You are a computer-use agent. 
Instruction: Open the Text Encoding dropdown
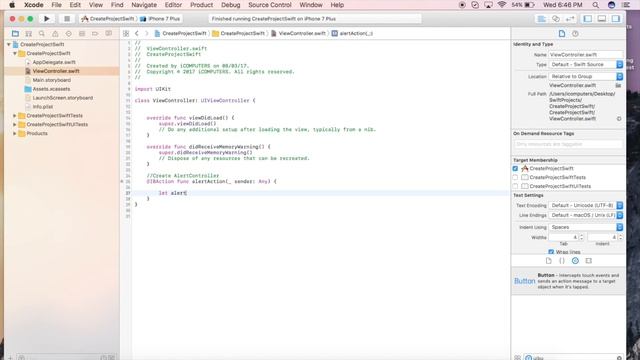pos(586,205)
